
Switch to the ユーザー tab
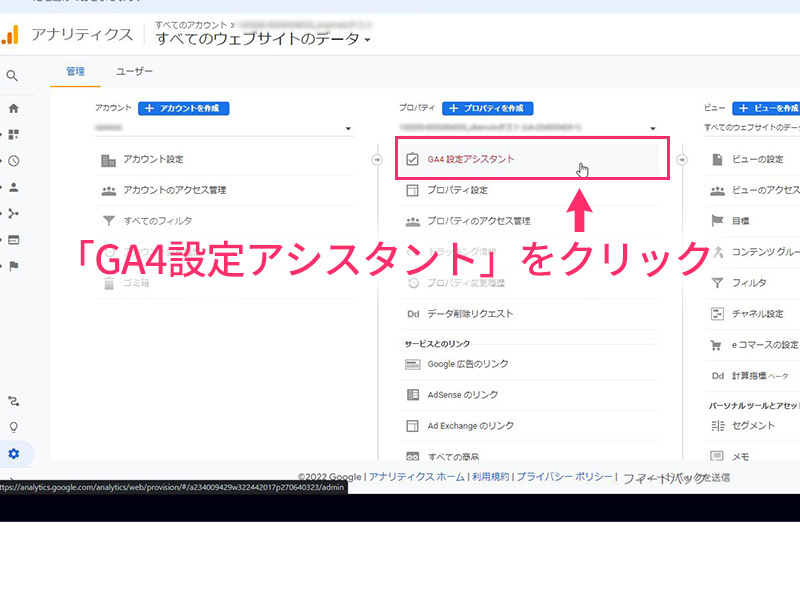[134, 72]
